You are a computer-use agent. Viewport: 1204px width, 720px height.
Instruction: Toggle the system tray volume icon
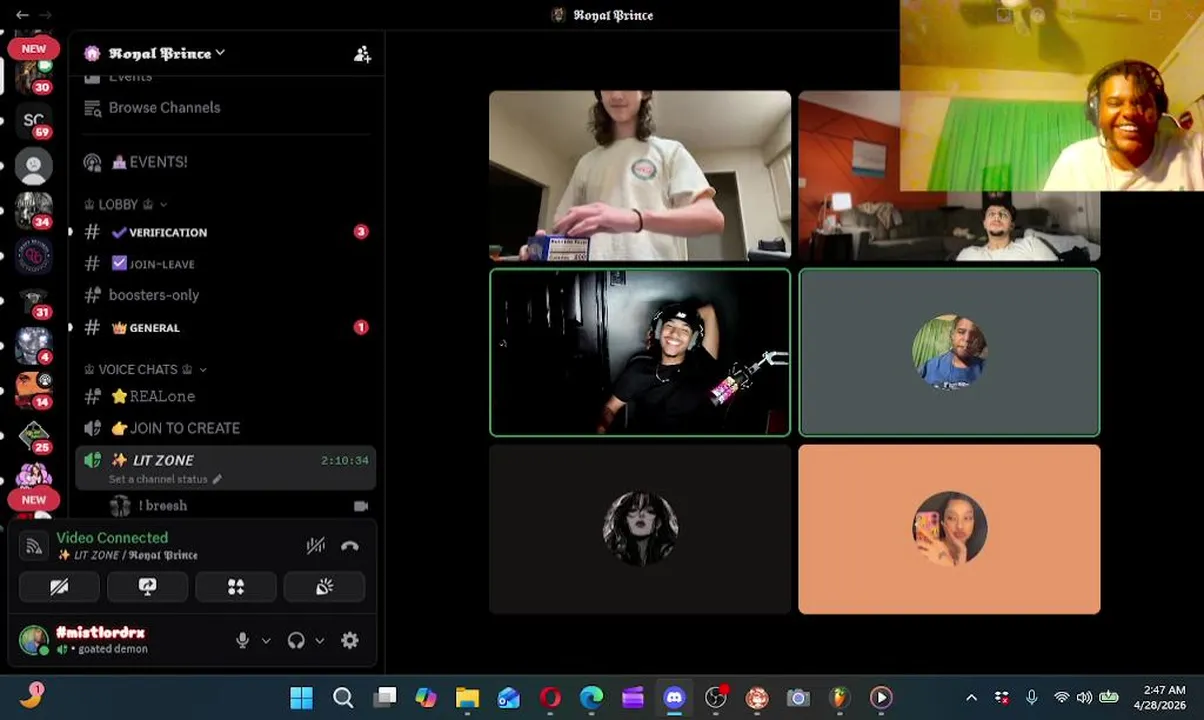tap(1085, 697)
